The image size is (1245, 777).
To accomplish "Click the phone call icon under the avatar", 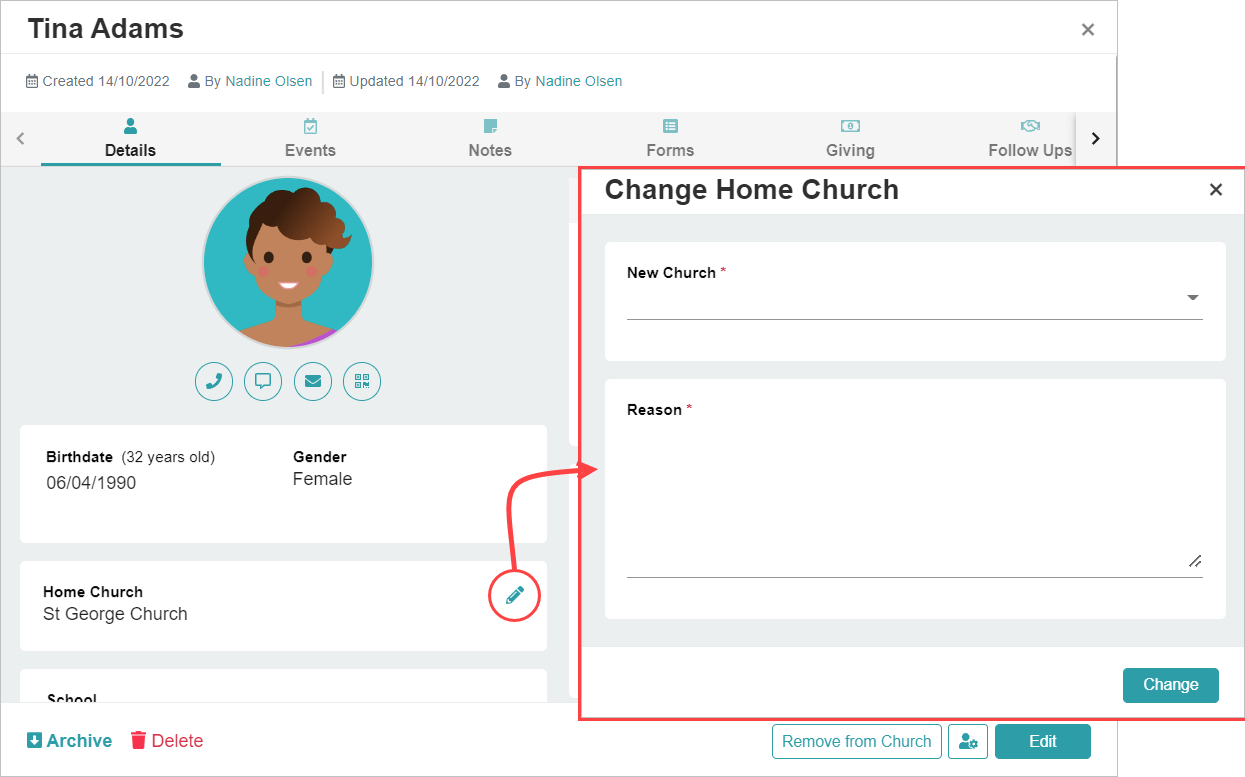I will point(214,381).
